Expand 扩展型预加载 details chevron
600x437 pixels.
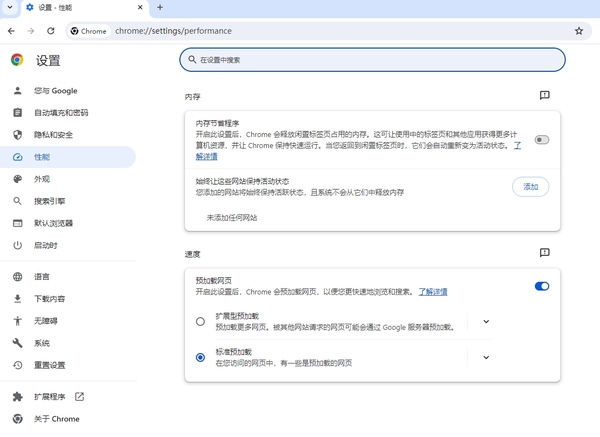click(486, 321)
